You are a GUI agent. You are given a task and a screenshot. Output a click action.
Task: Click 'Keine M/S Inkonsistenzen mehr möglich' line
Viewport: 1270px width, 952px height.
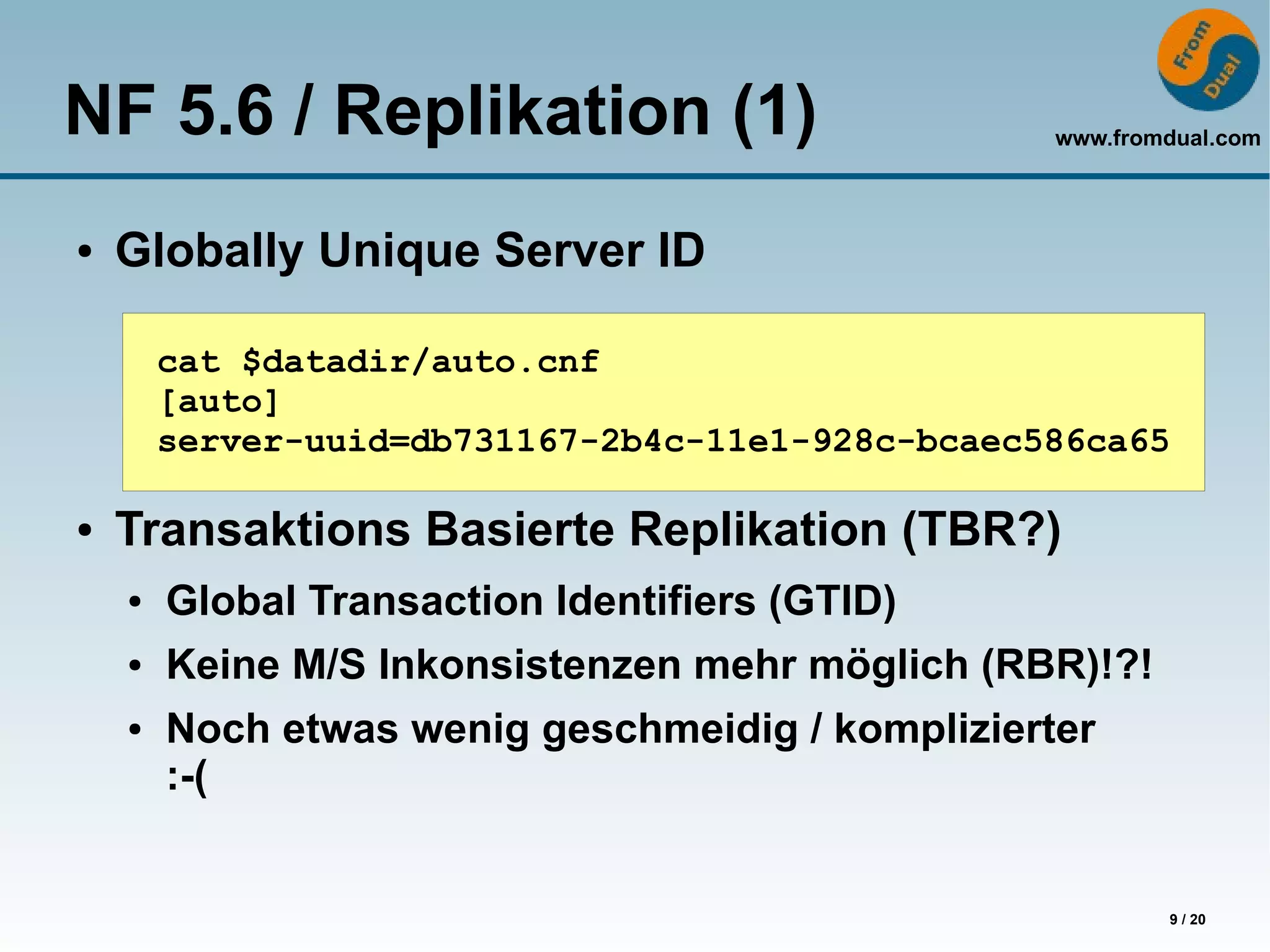[659, 665]
